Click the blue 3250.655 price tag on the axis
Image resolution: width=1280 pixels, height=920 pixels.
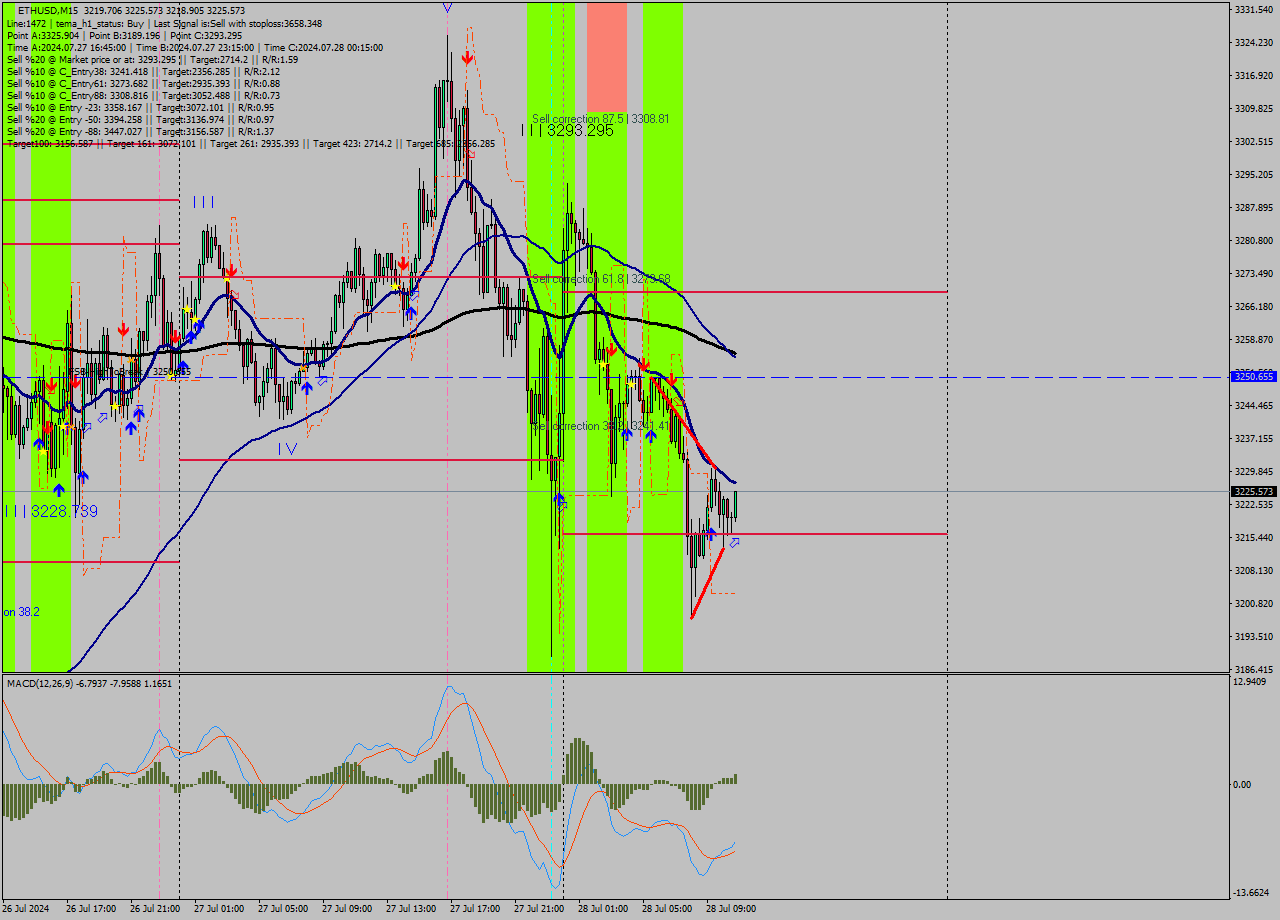coord(1254,376)
